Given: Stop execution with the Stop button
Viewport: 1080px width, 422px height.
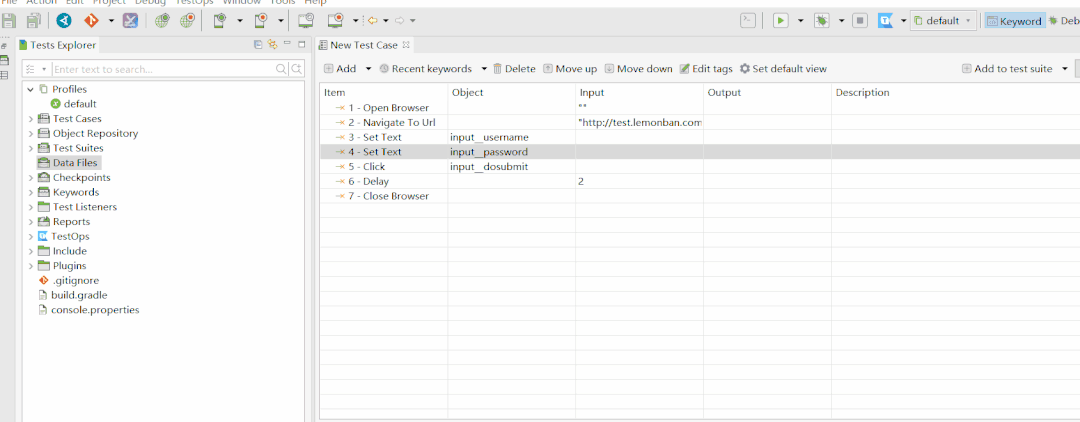Looking at the screenshot, I should (860, 21).
